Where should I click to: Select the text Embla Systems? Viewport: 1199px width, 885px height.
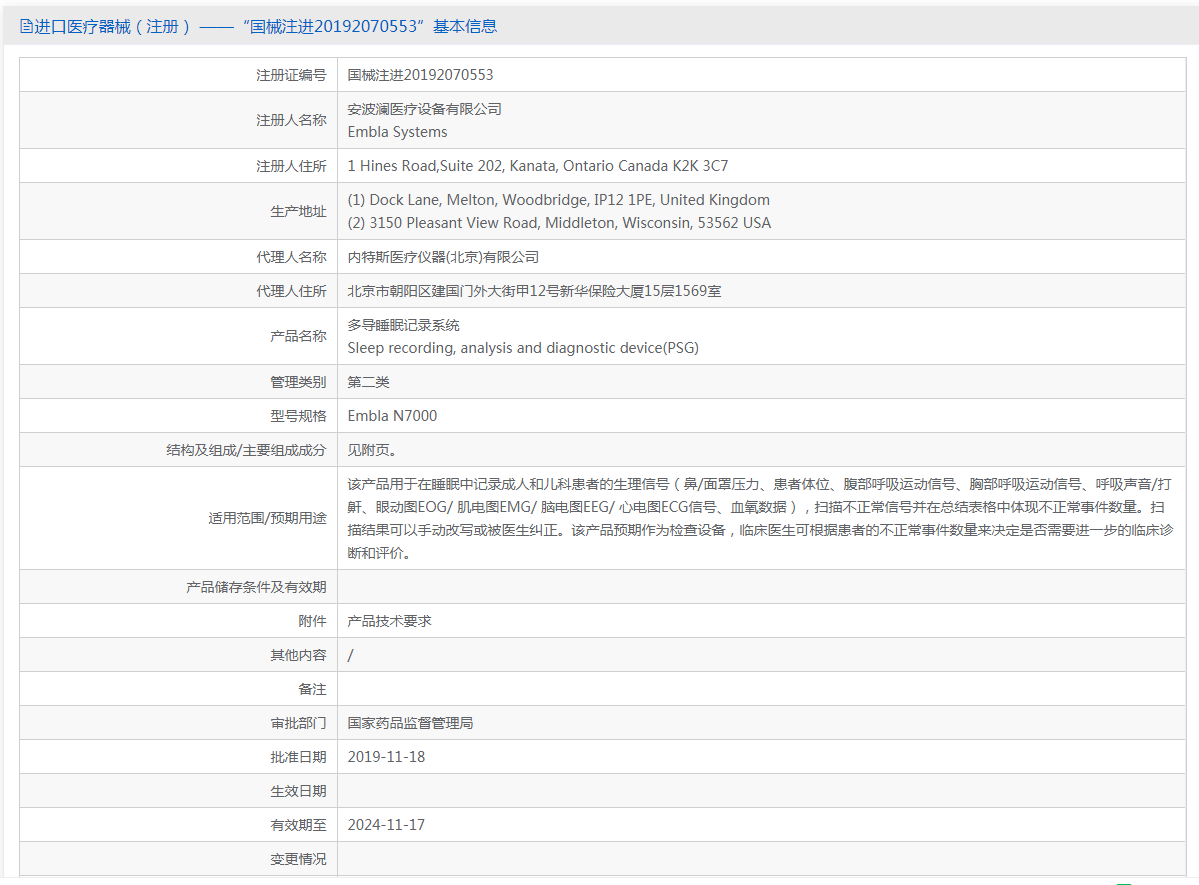point(398,132)
